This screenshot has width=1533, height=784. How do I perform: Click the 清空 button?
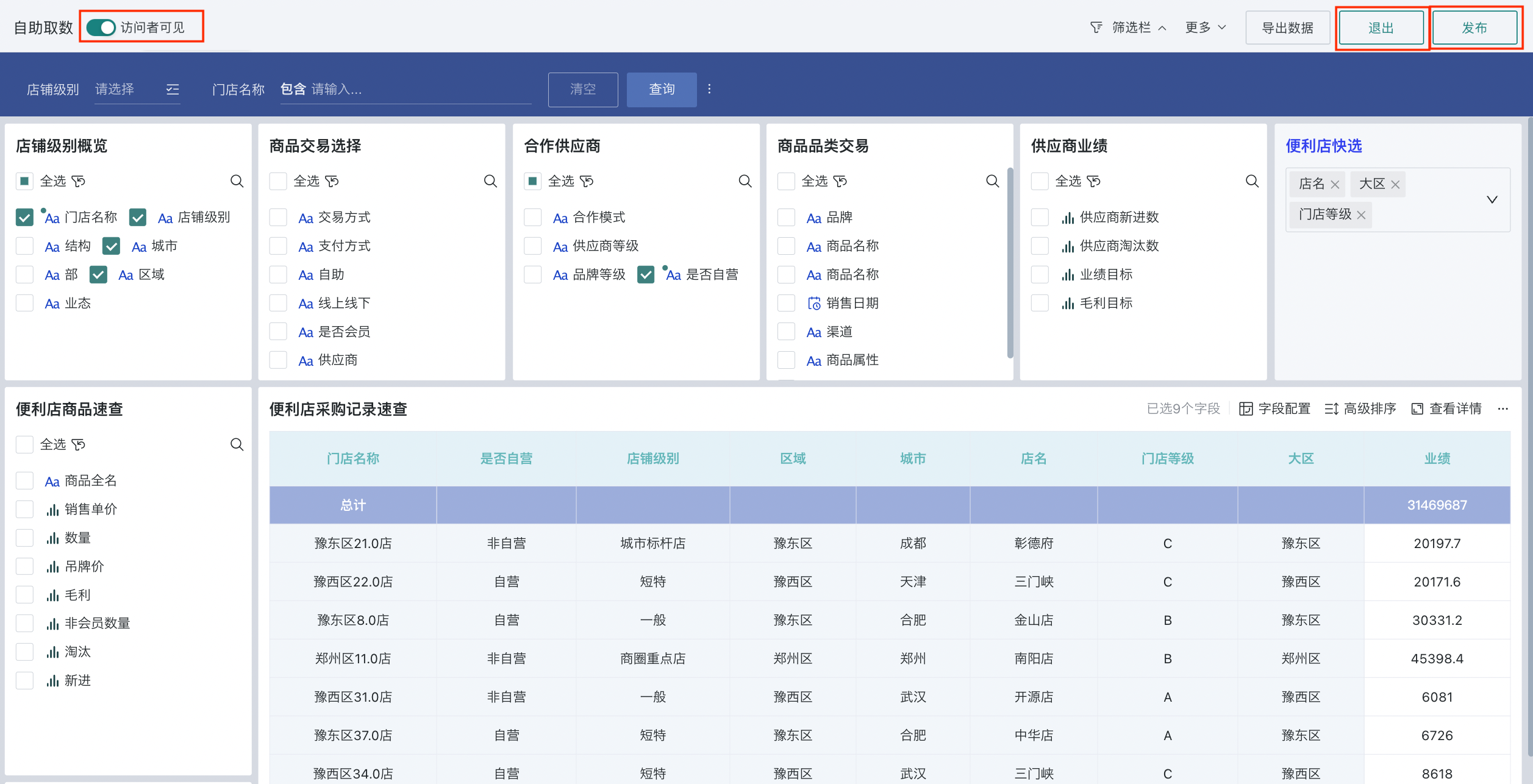[x=583, y=90]
